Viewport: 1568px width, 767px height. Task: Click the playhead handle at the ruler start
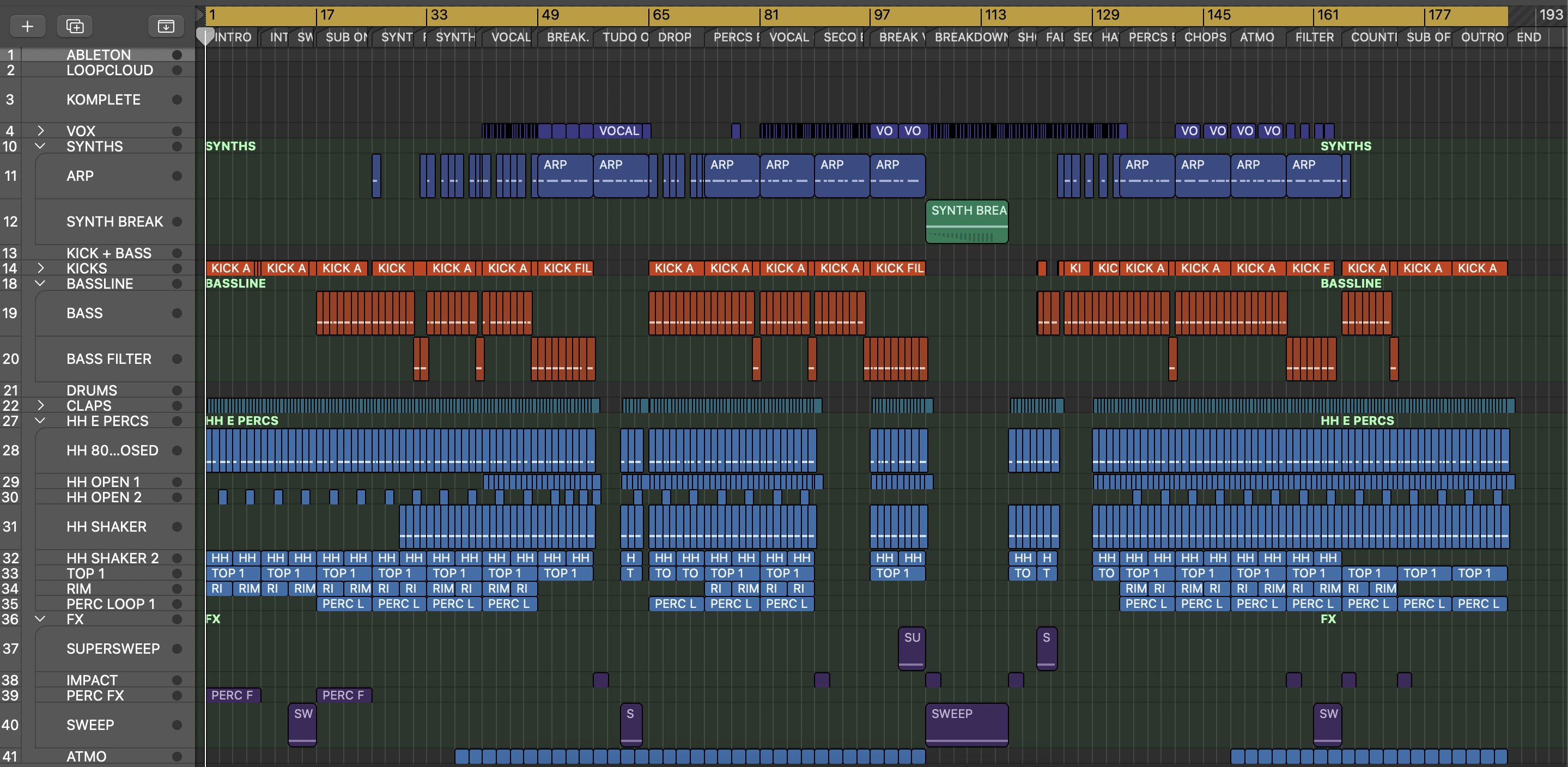tap(205, 36)
